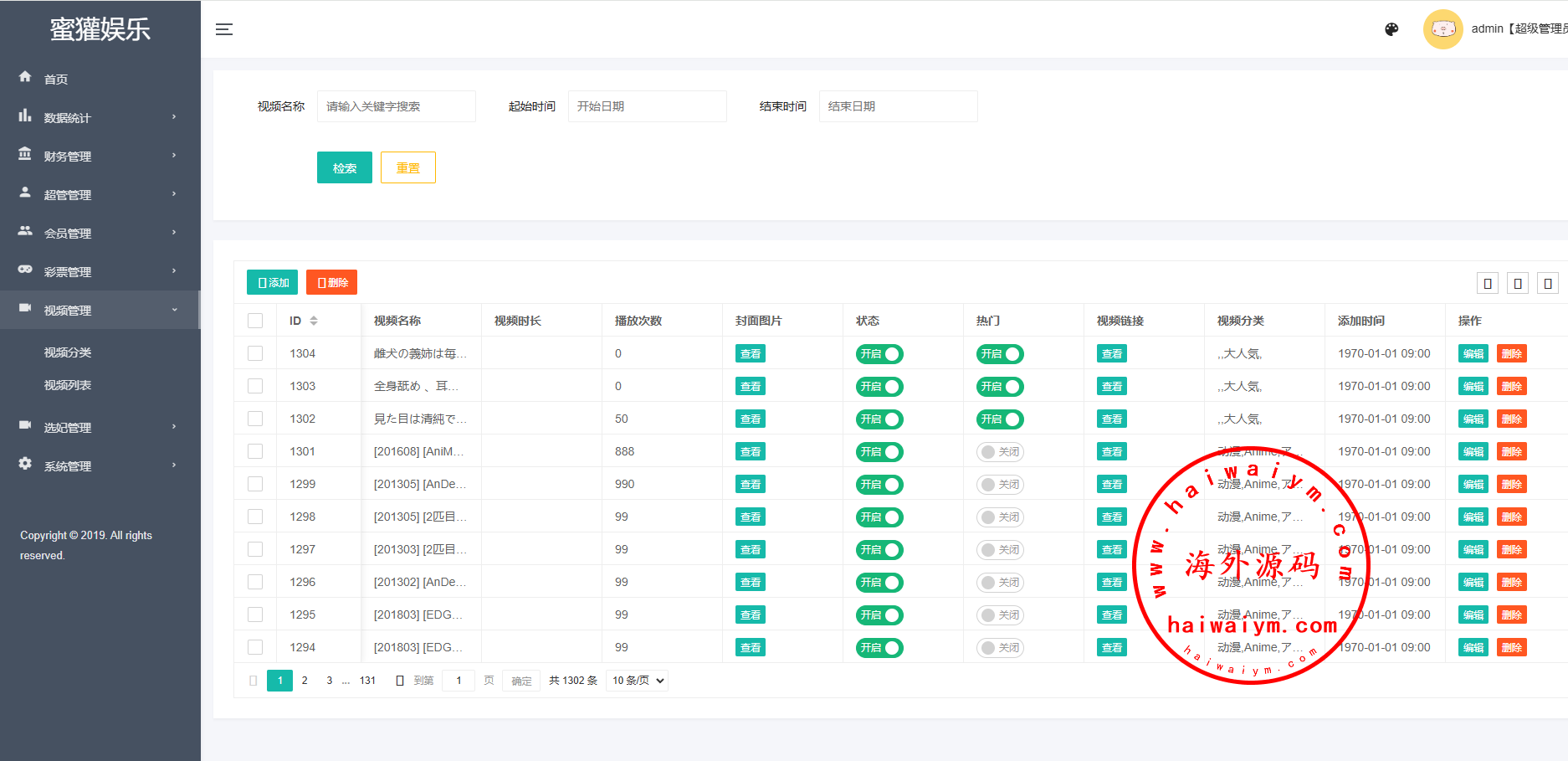Click the 财务管理 bank icon
This screenshot has height=761, width=1568.
click(x=25, y=155)
